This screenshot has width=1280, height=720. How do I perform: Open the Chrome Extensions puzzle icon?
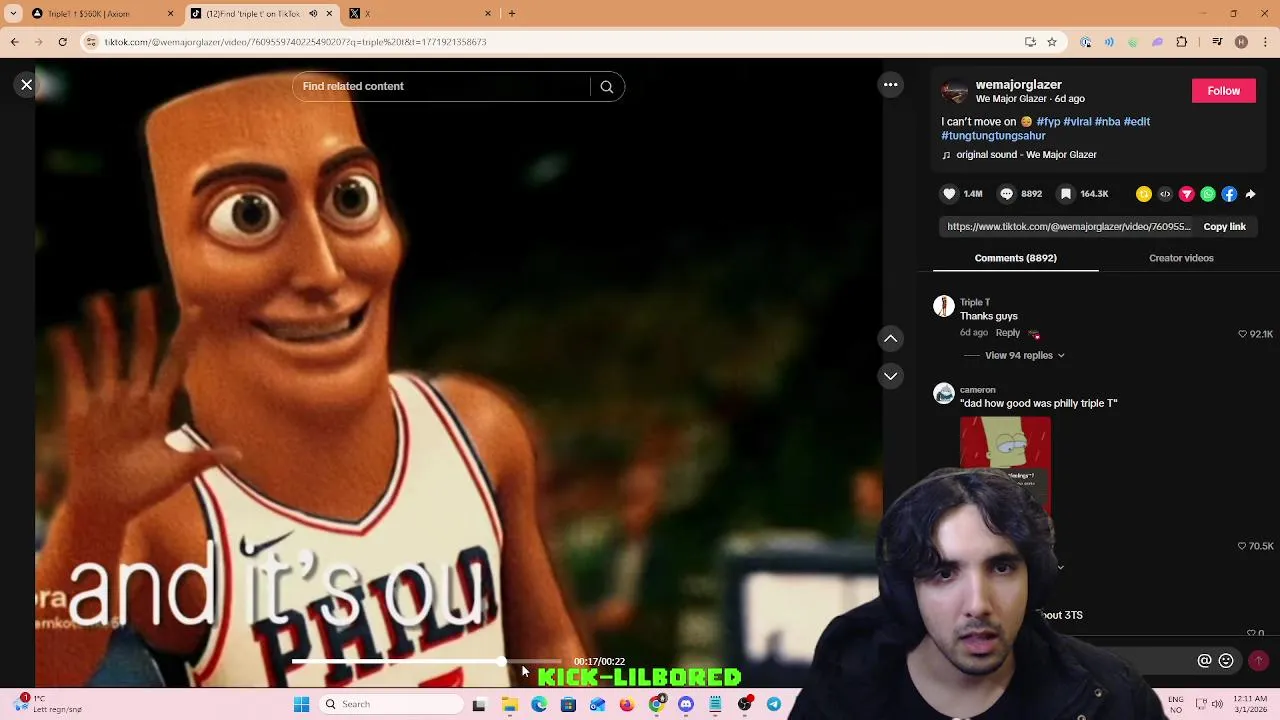pyautogui.click(x=1182, y=42)
